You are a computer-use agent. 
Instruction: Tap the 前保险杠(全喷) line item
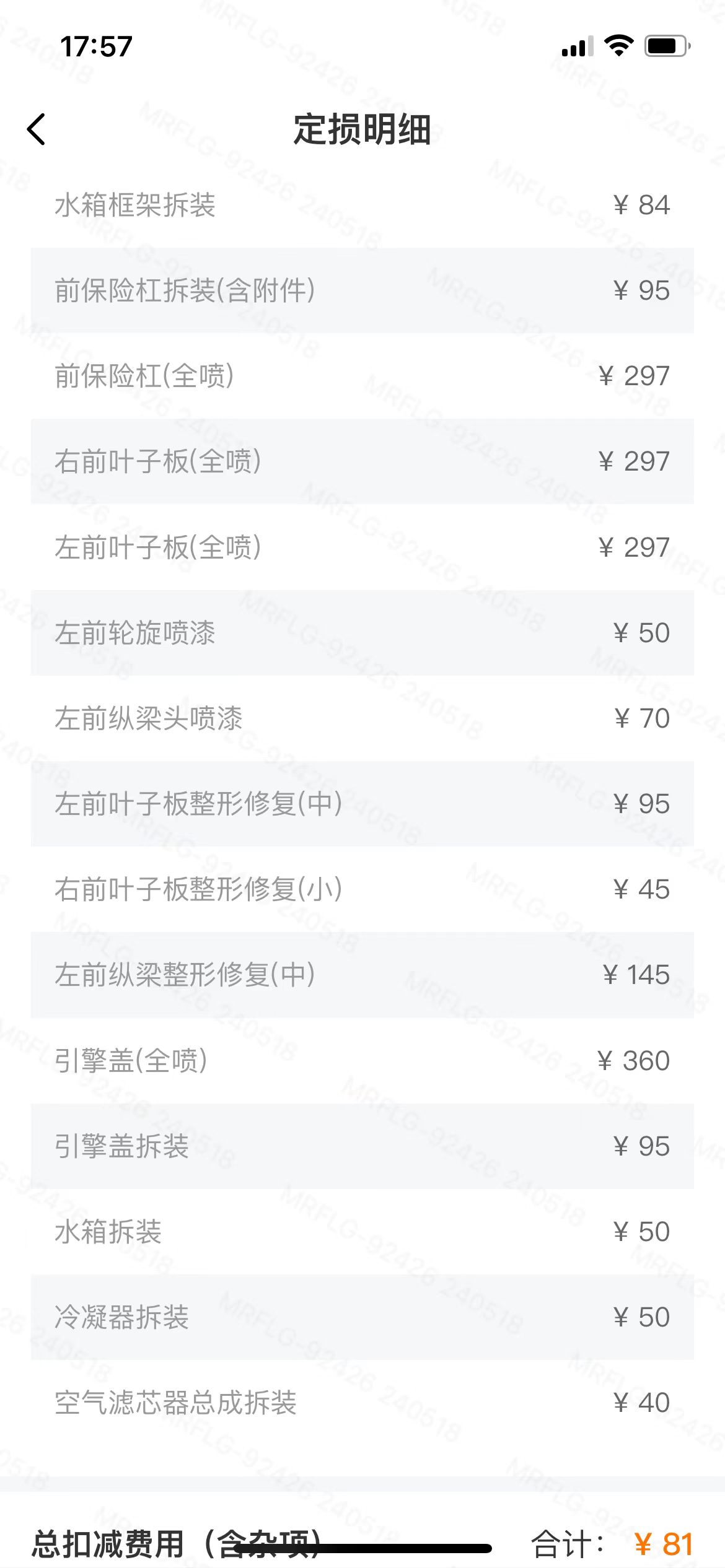[362, 376]
